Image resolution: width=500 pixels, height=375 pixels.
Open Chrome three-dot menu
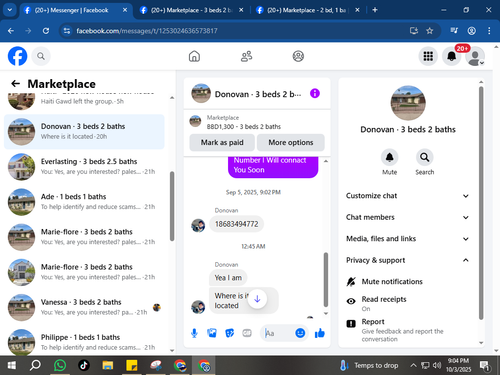click(x=489, y=31)
